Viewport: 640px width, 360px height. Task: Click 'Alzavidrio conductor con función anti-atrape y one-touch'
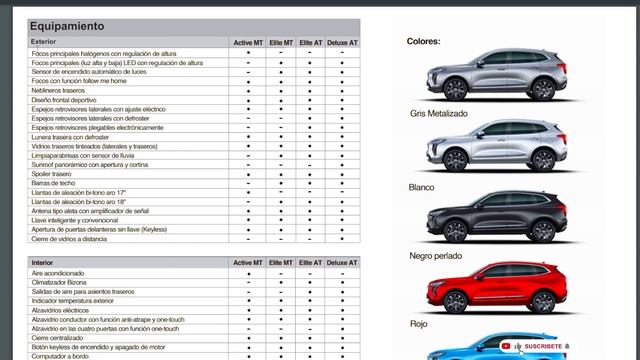(108, 320)
